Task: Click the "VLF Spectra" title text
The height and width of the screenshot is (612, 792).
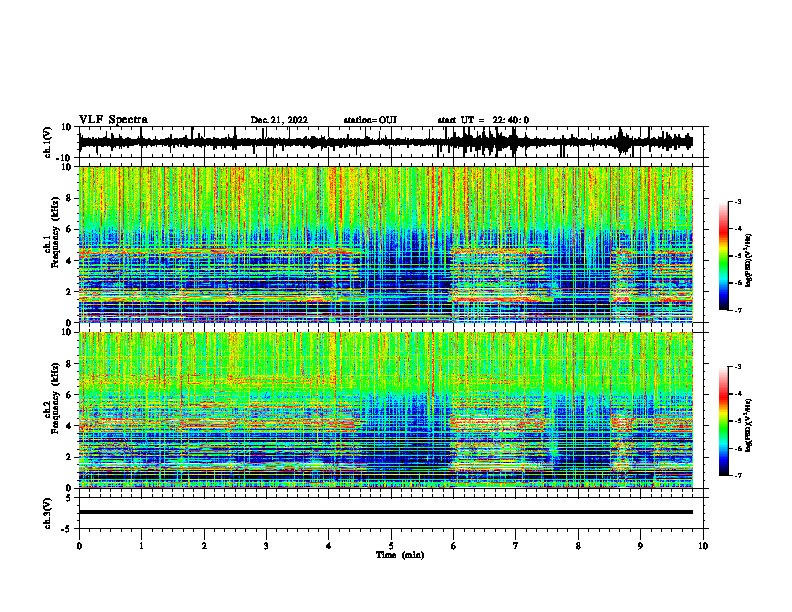Action: 113,120
